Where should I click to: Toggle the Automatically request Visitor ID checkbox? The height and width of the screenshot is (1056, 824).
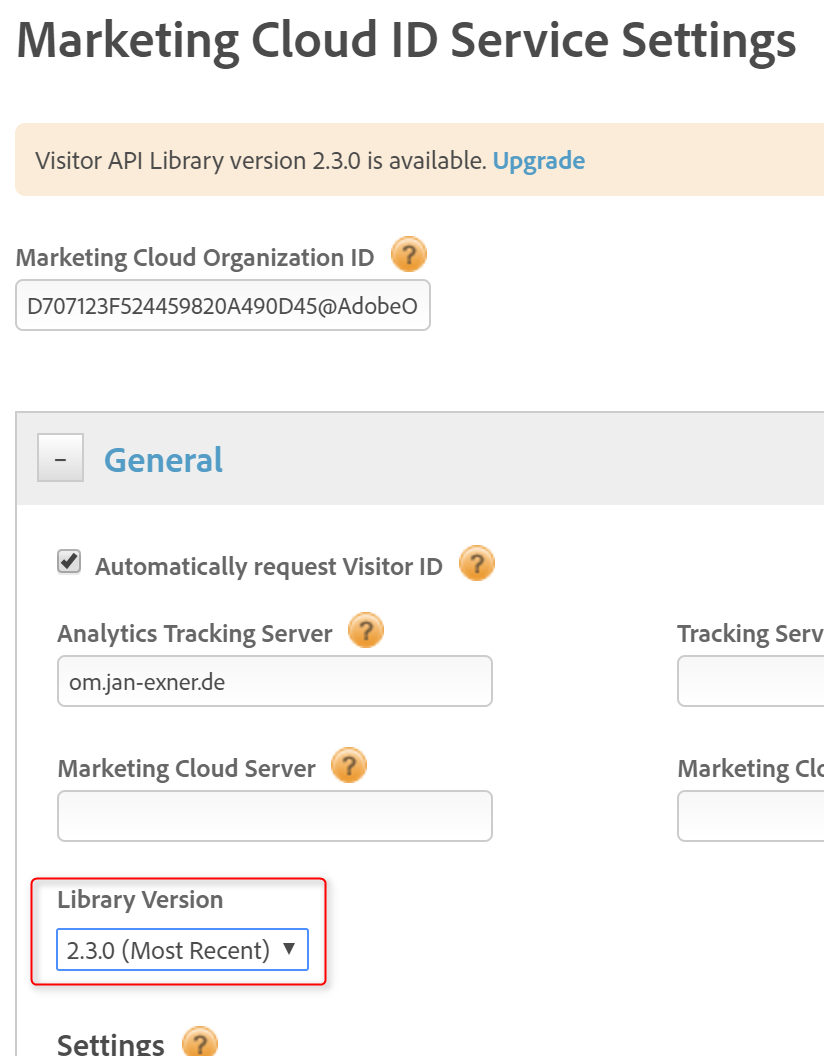69,562
